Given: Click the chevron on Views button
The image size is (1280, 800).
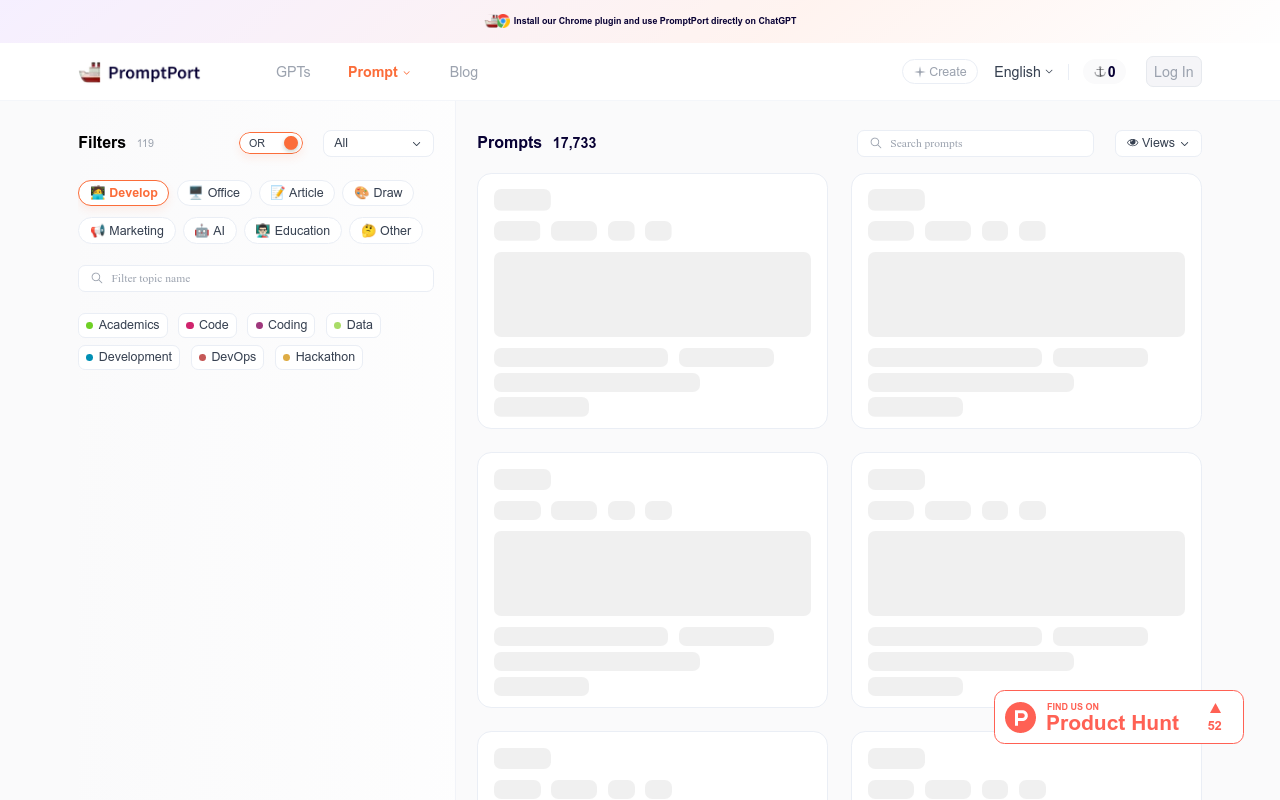Looking at the screenshot, I should 1185,144.
